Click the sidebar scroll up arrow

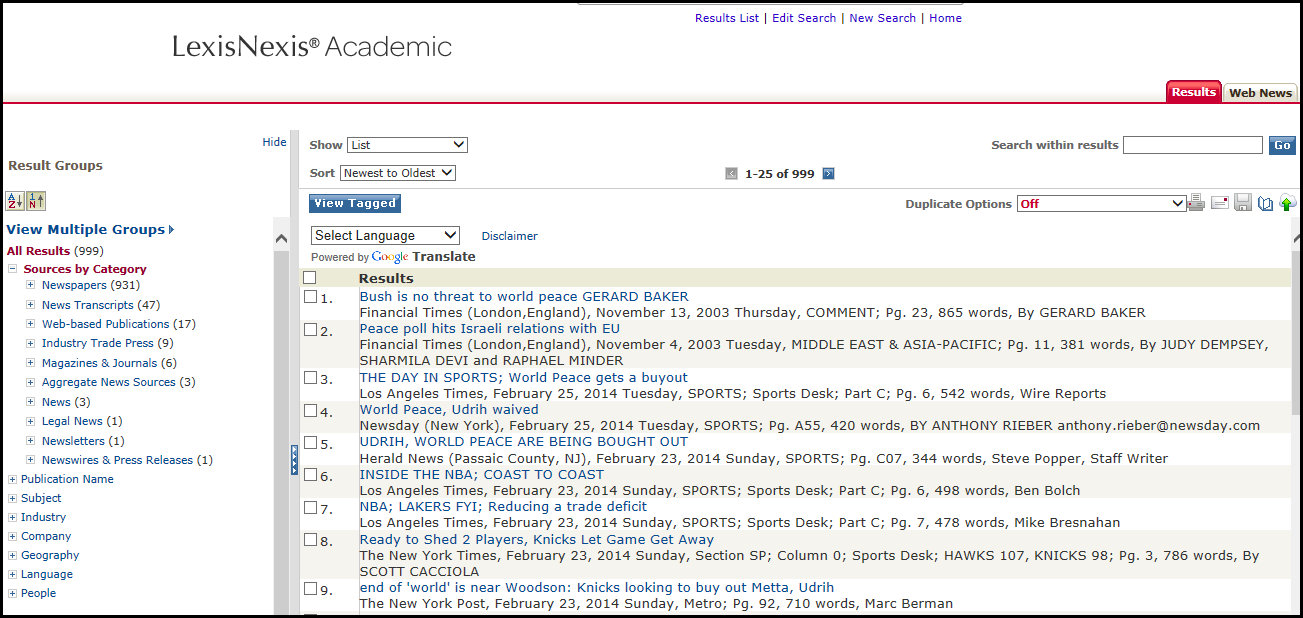[281, 239]
